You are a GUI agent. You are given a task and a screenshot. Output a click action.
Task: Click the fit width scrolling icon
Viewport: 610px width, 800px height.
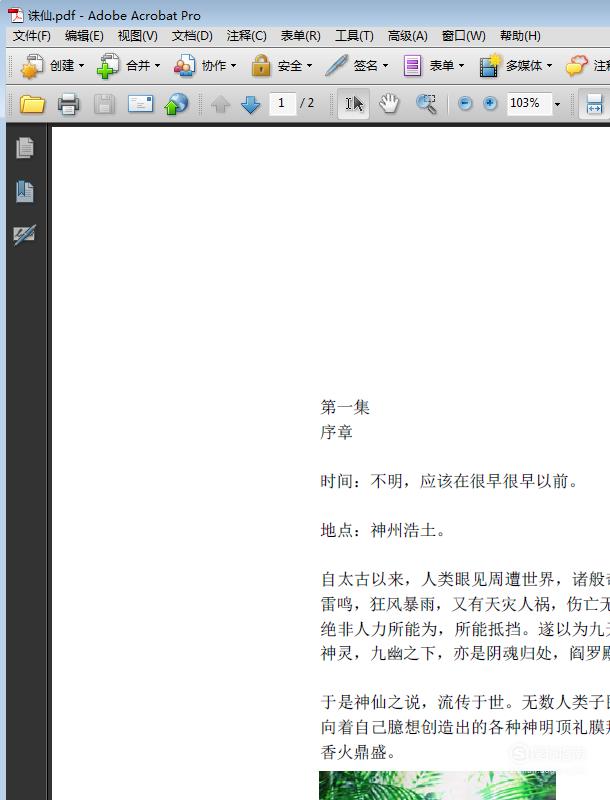[595, 104]
